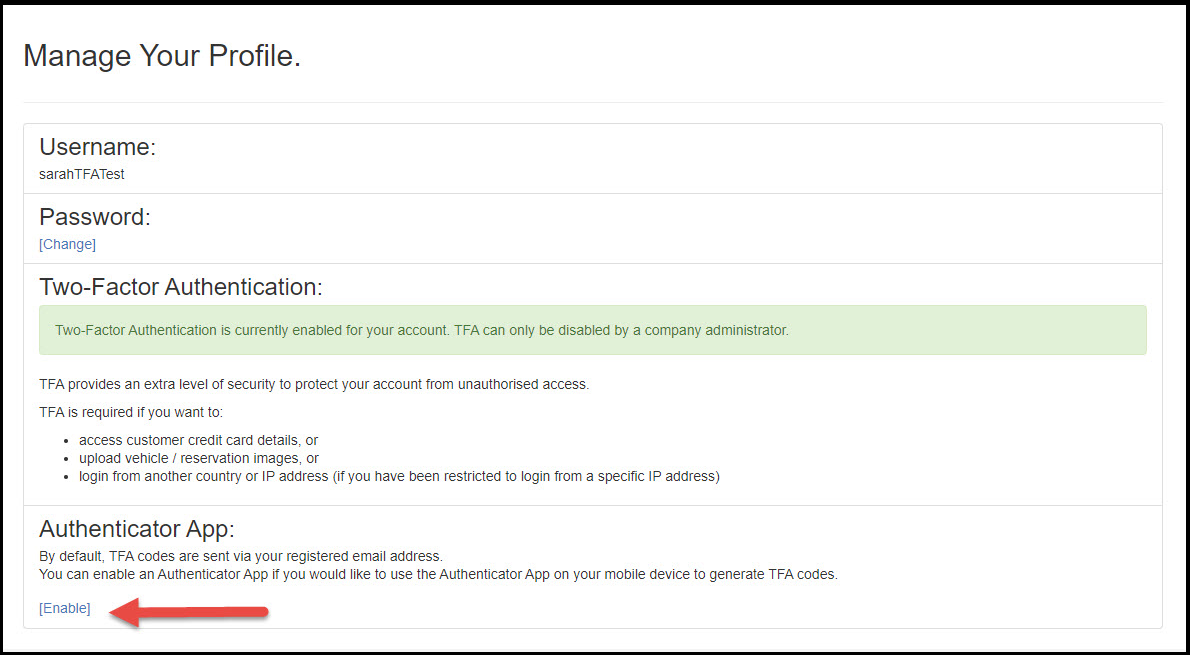Click 'specific IP address' text in last bullet
The height and width of the screenshot is (655, 1190).
click(658, 476)
